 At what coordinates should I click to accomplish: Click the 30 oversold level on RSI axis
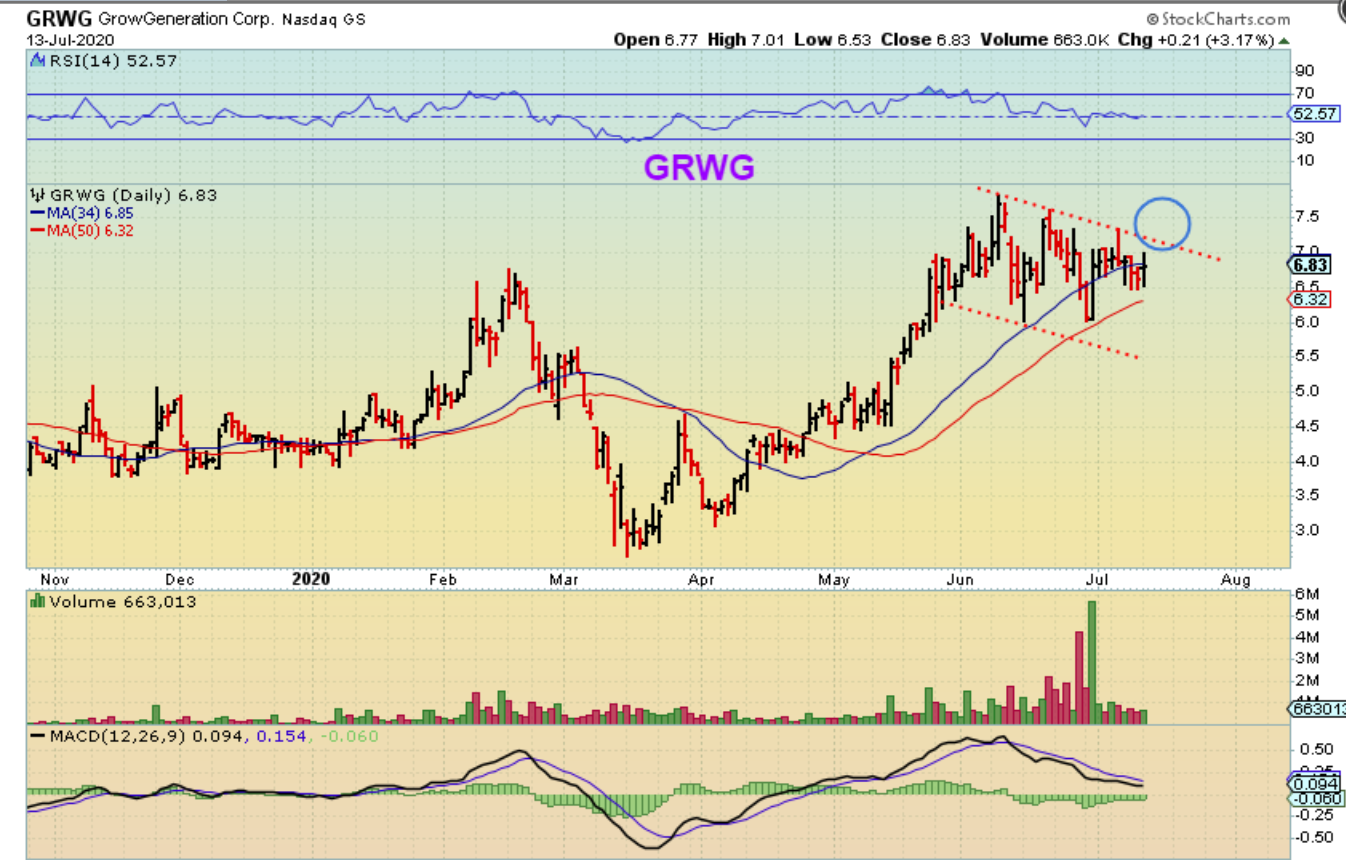(x=1305, y=139)
